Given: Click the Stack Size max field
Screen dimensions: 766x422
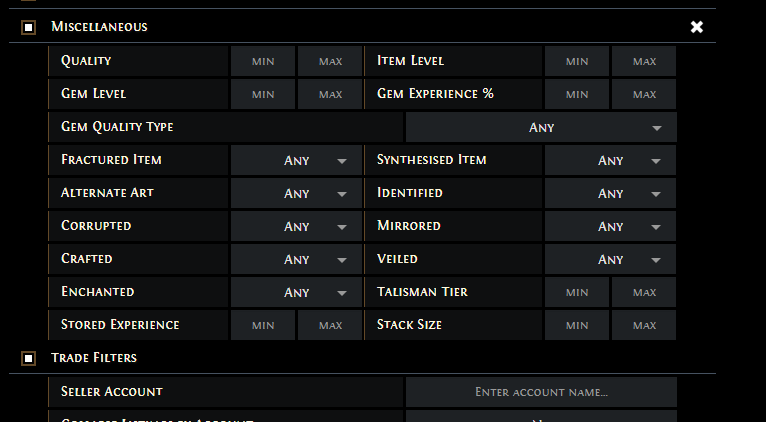Looking at the screenshot, I should tap(644, 325).
